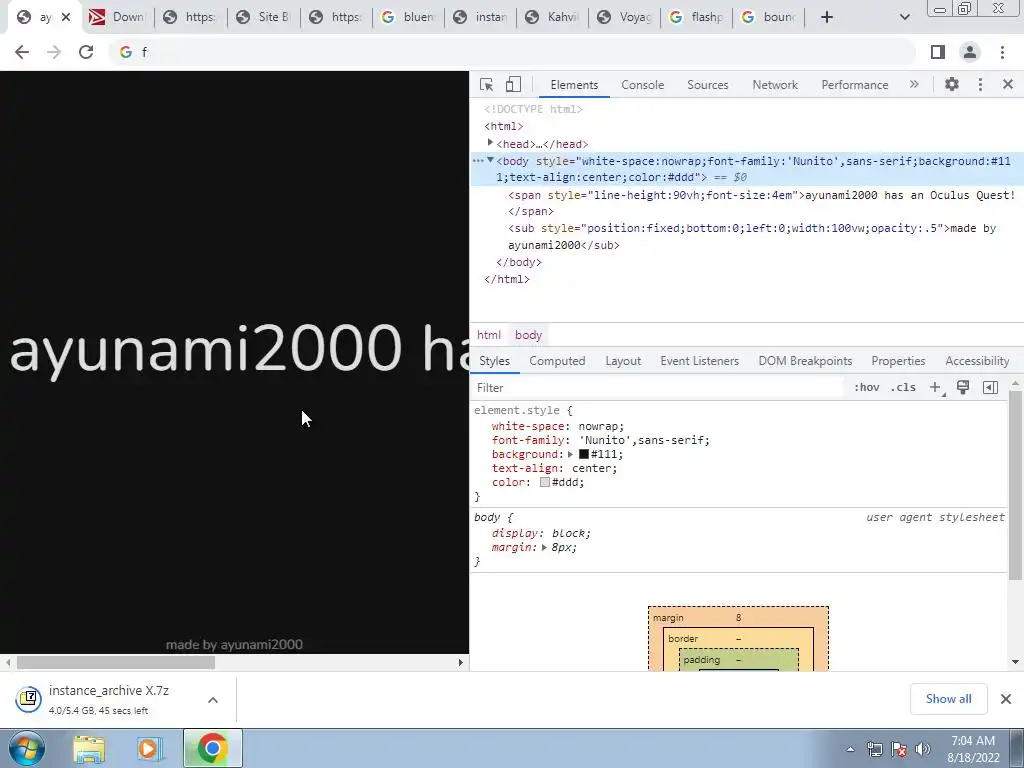
Task: Toggle the computed styles sidebar icon
Action: (990, 388)
